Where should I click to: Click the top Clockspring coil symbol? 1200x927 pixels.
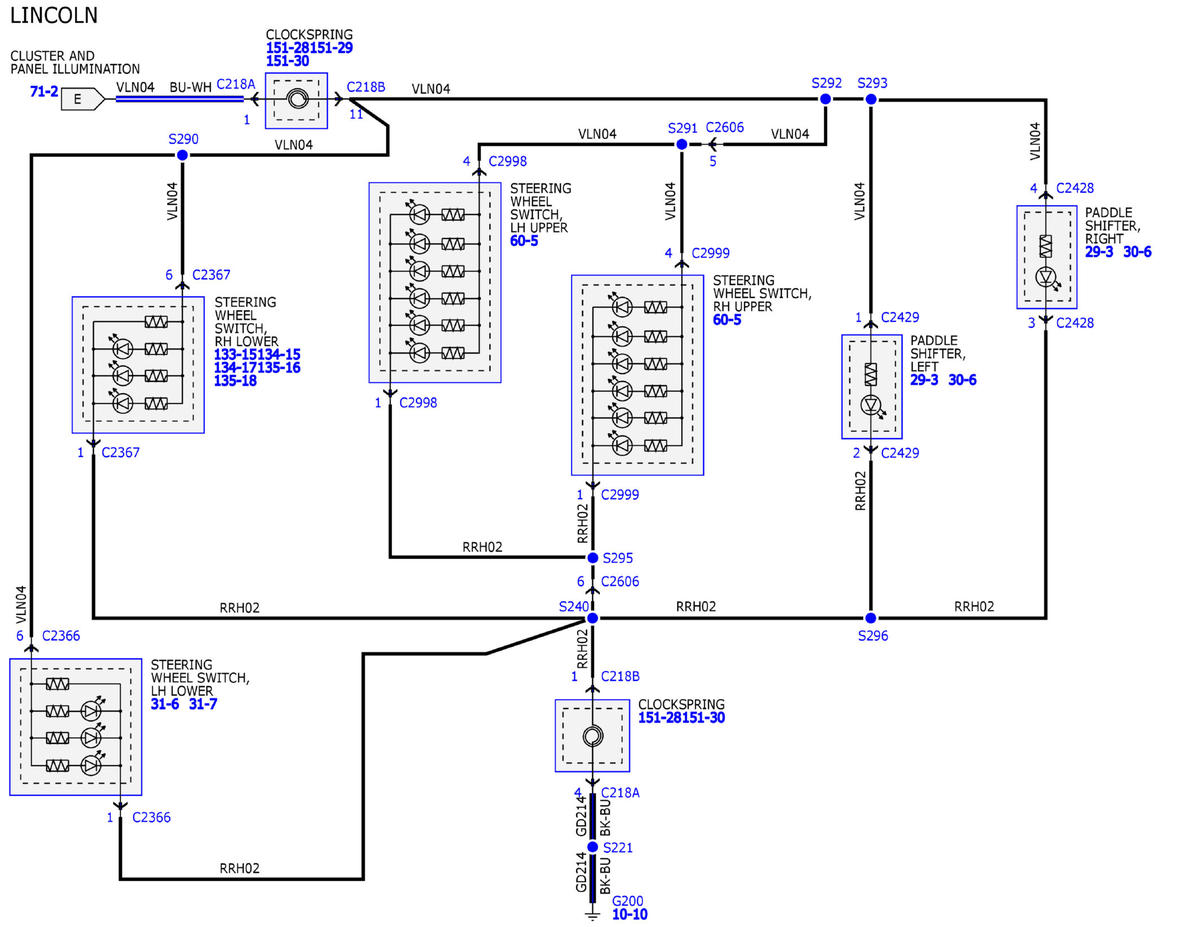(297, 100)
